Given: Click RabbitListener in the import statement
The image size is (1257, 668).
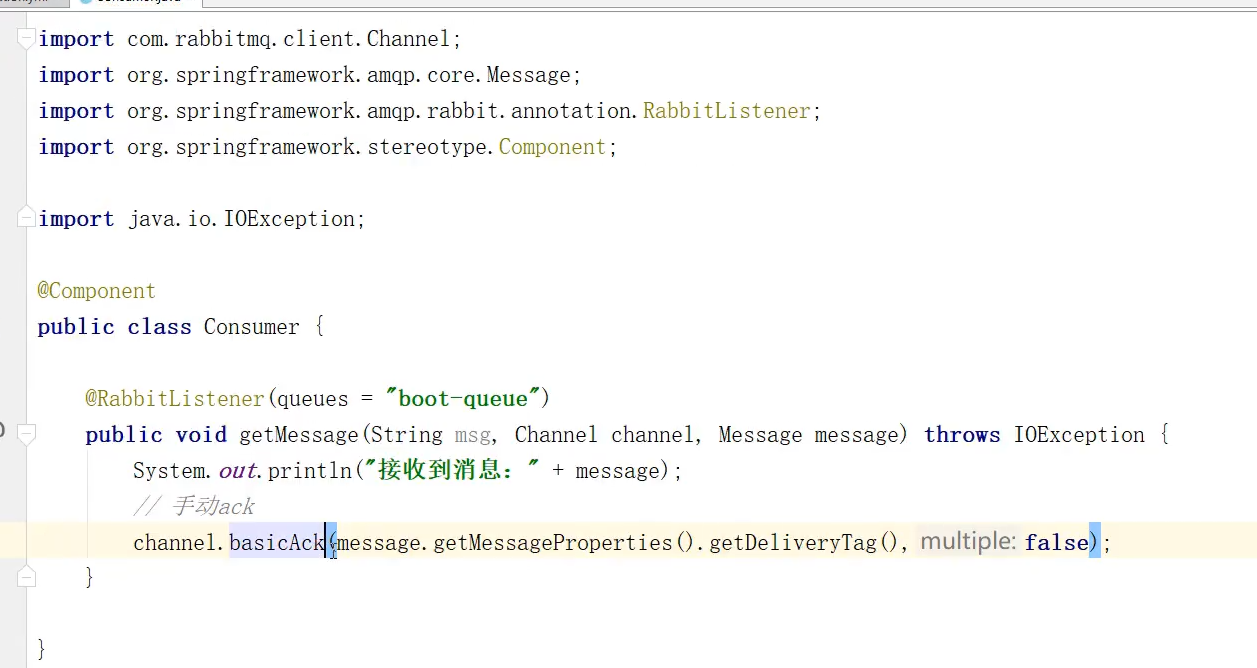Looking at the screenshot, I should [x=726, y=111].
